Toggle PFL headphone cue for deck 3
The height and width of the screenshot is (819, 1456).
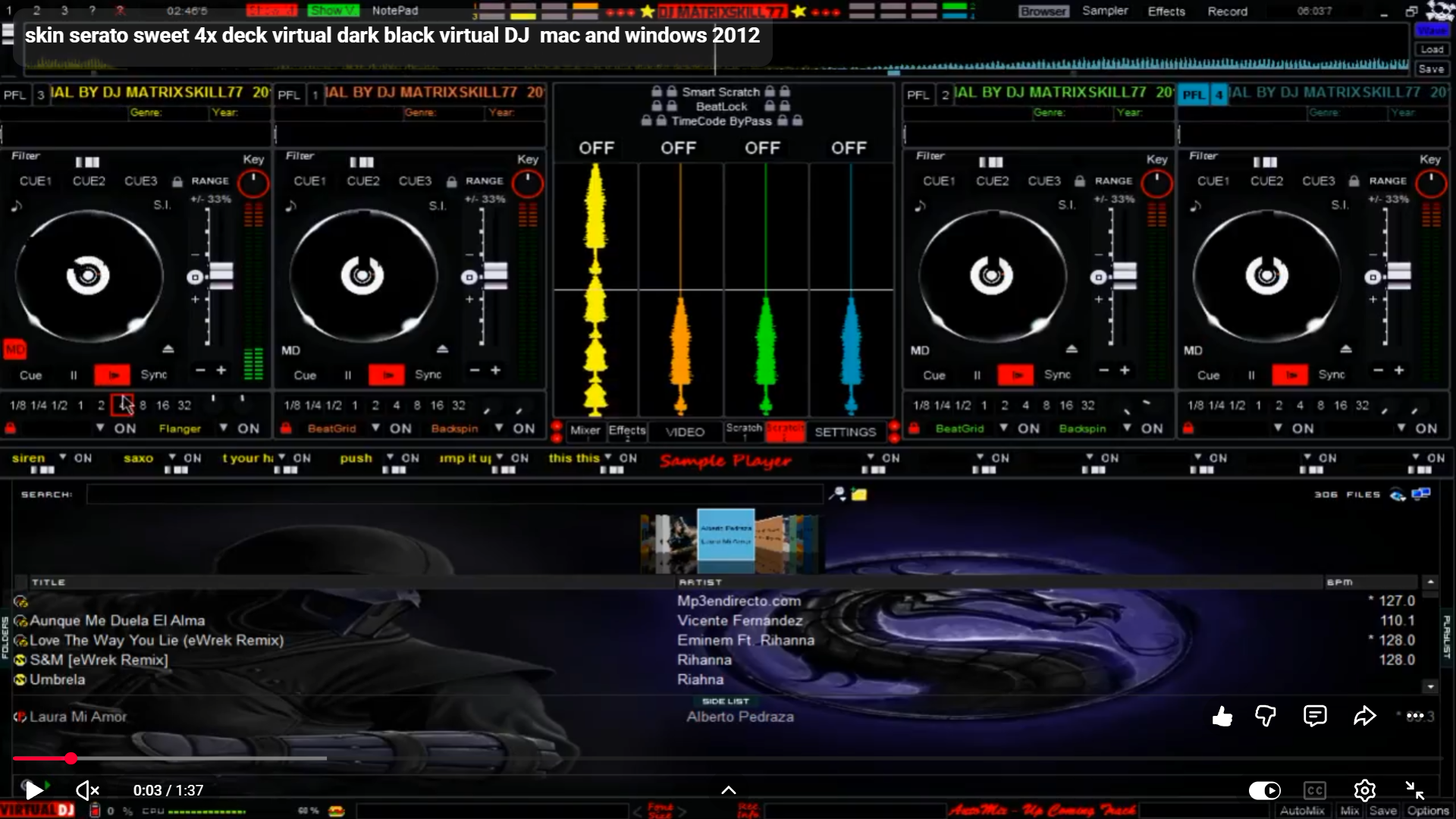14,95
